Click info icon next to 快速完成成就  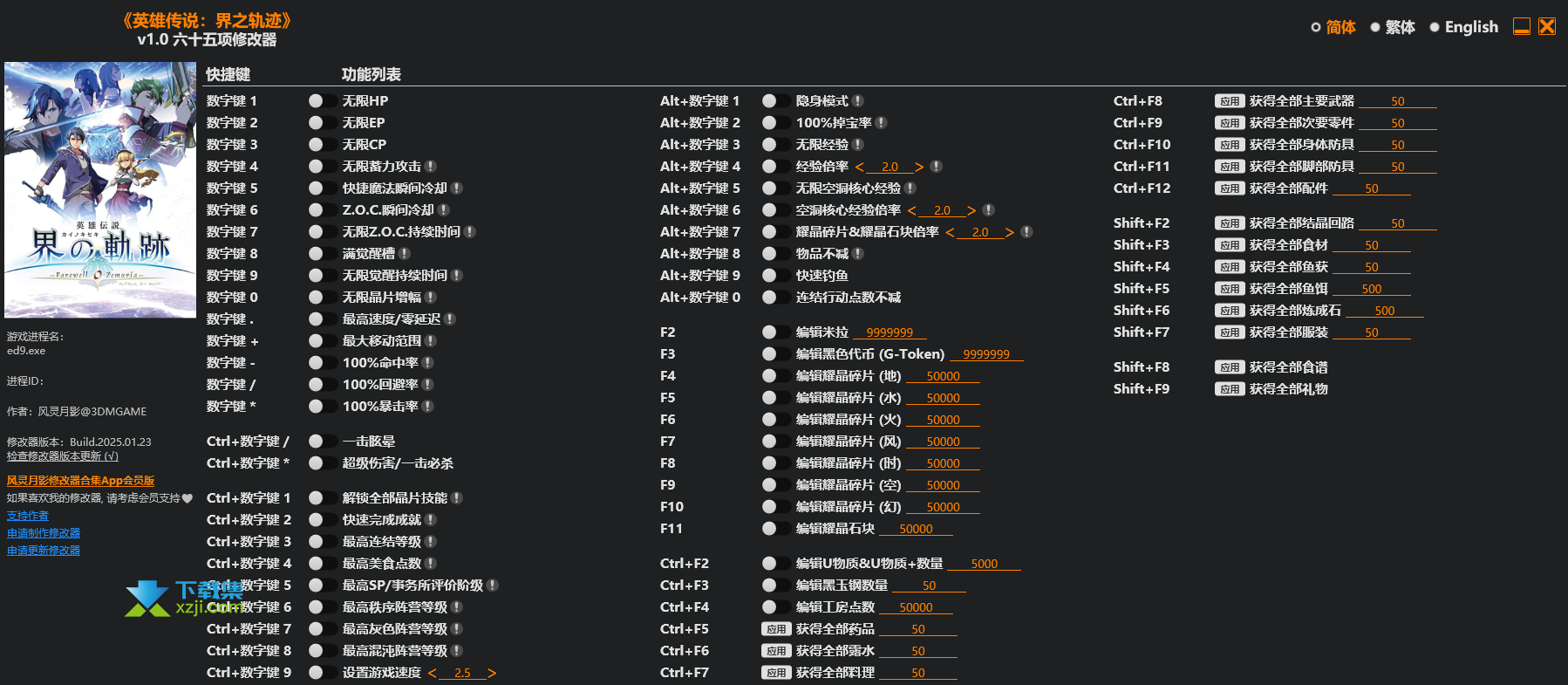431,519
